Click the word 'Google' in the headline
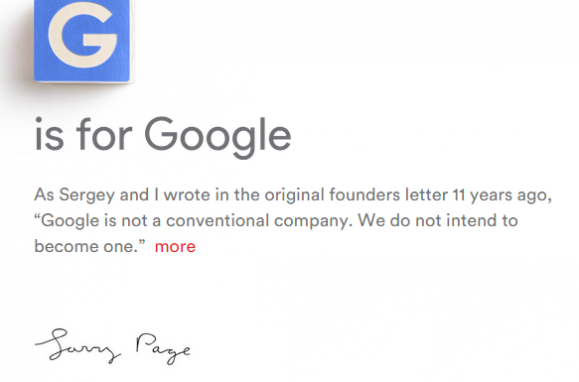Viewport: 579px width, 382px height. (x=217, y=136)
